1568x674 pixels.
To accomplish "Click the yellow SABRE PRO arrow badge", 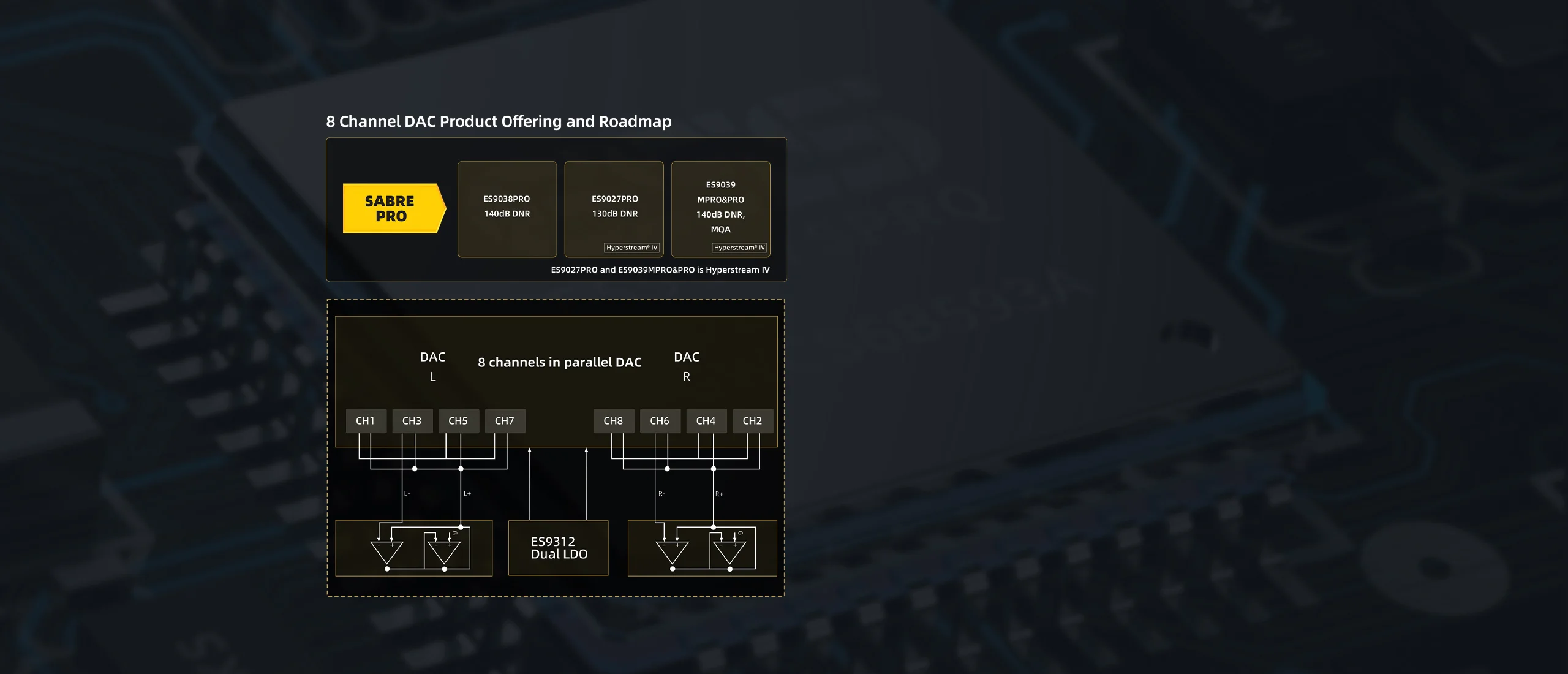I will (393, 208).
